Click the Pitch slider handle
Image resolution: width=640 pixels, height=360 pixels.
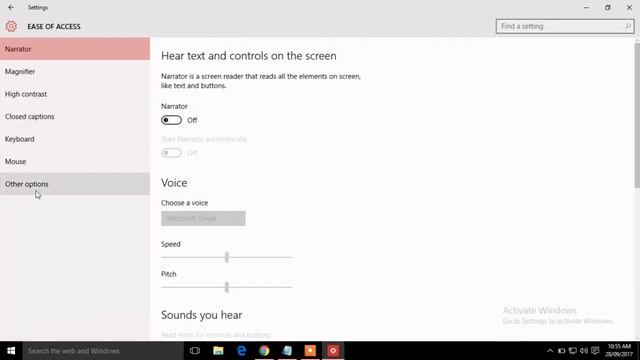point(227,287)
